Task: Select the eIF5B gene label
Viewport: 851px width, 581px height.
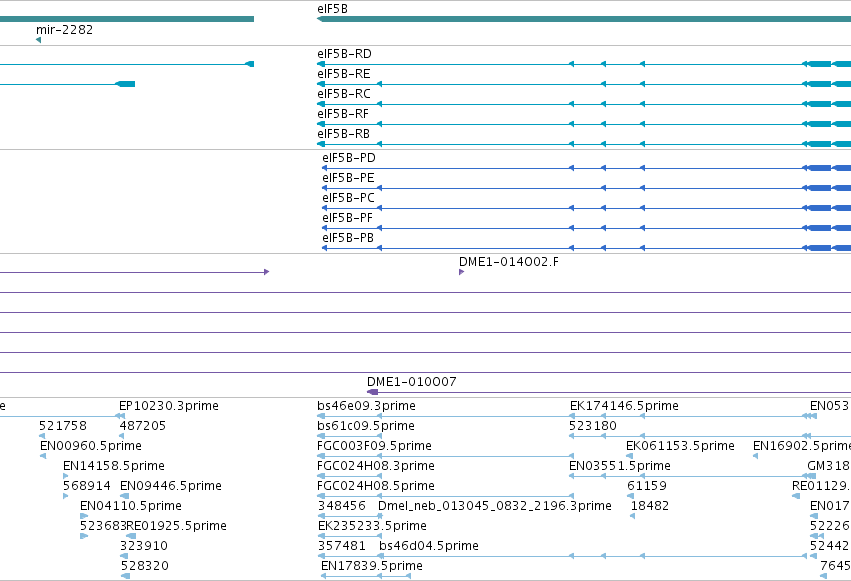Action: (x=332, y=9)
